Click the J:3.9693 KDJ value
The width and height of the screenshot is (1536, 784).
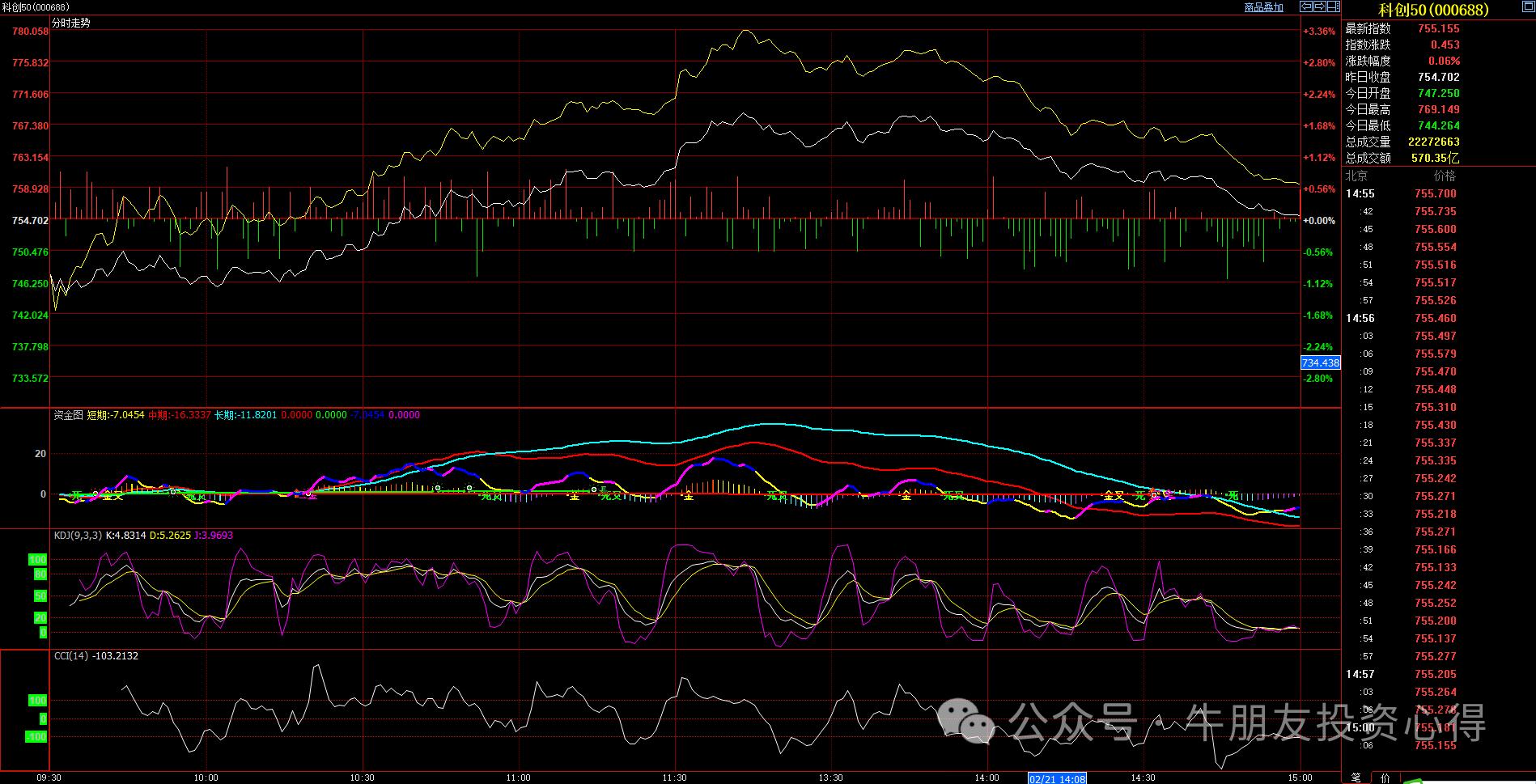(213, 536)
